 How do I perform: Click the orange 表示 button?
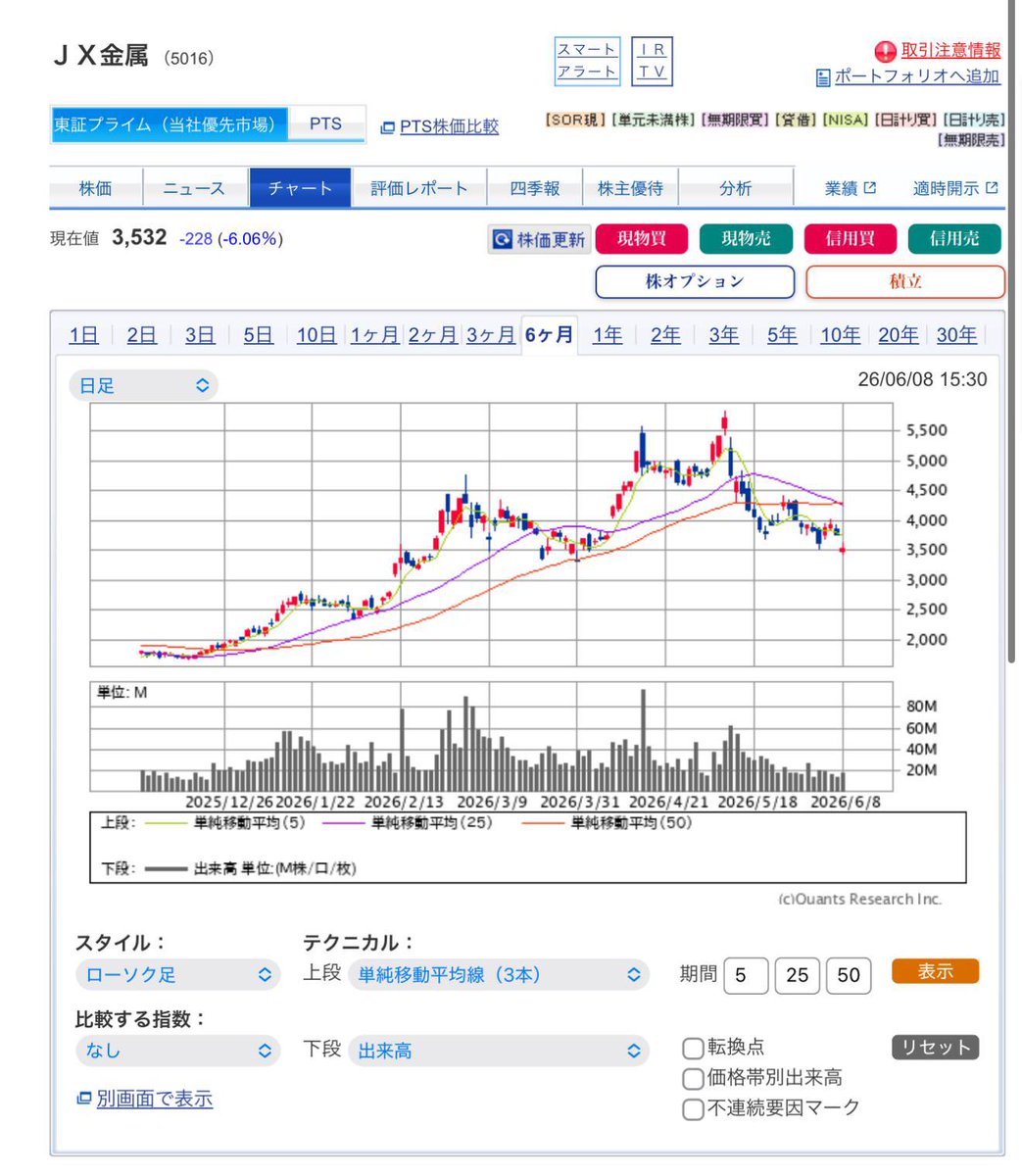coord(935,971)
